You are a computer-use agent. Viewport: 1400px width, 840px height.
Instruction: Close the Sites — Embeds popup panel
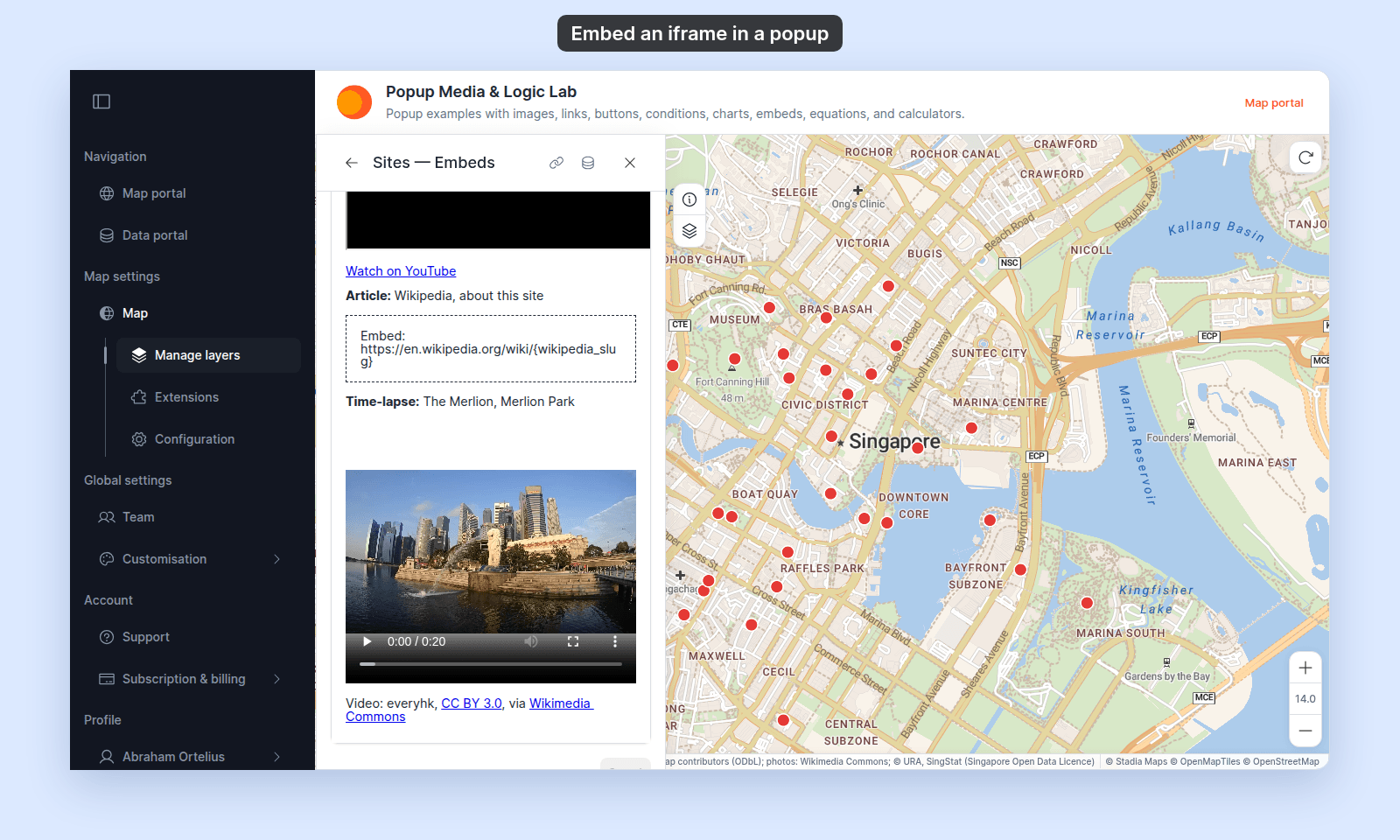tap(630, 163)
